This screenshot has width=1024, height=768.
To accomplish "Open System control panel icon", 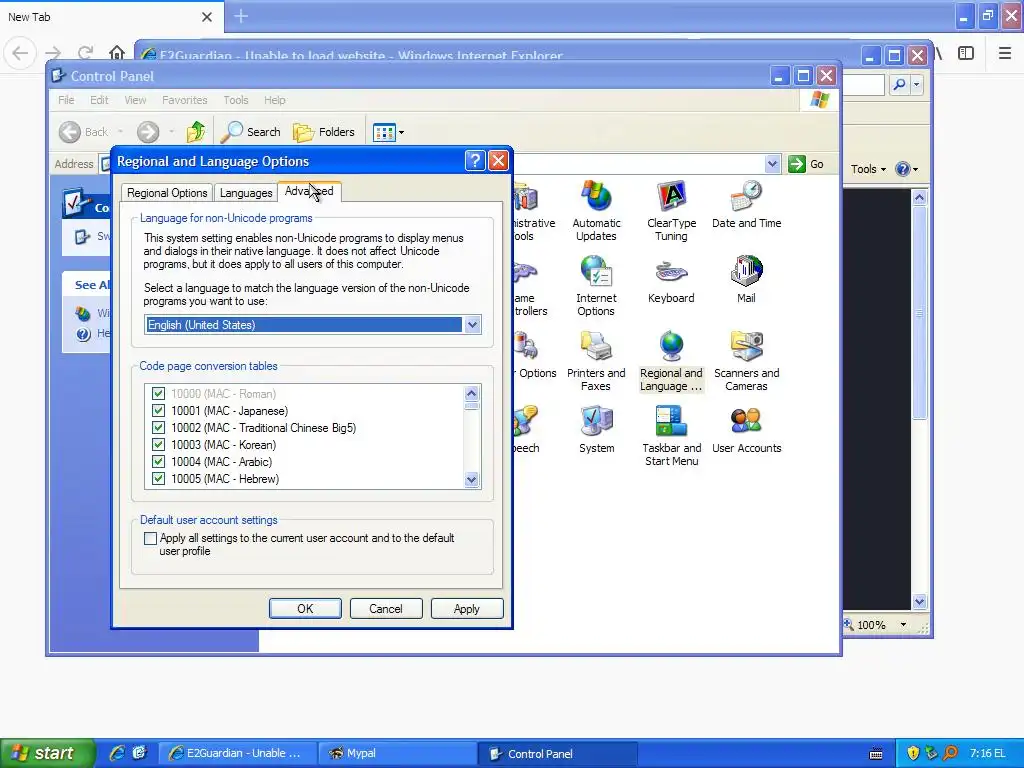I will [596, 430].
